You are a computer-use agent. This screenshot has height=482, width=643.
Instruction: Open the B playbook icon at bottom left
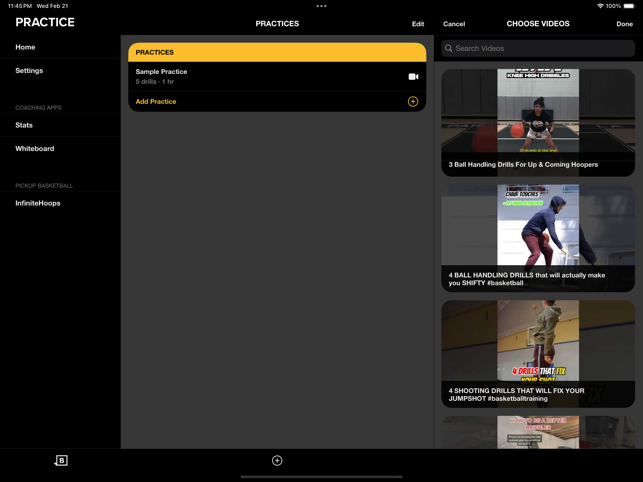coord(61,461)
